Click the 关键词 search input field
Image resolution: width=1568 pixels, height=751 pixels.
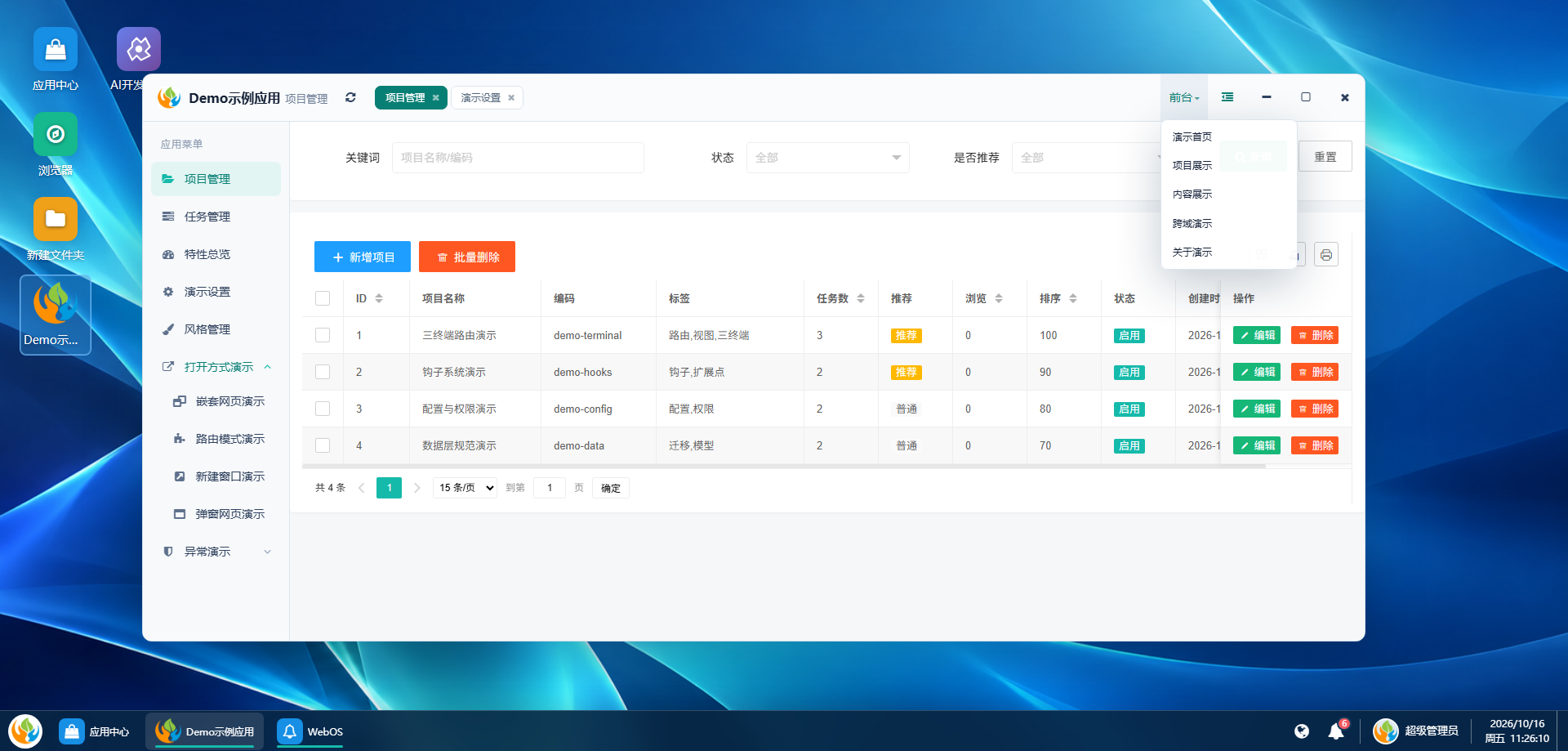[x=518, y=158]
